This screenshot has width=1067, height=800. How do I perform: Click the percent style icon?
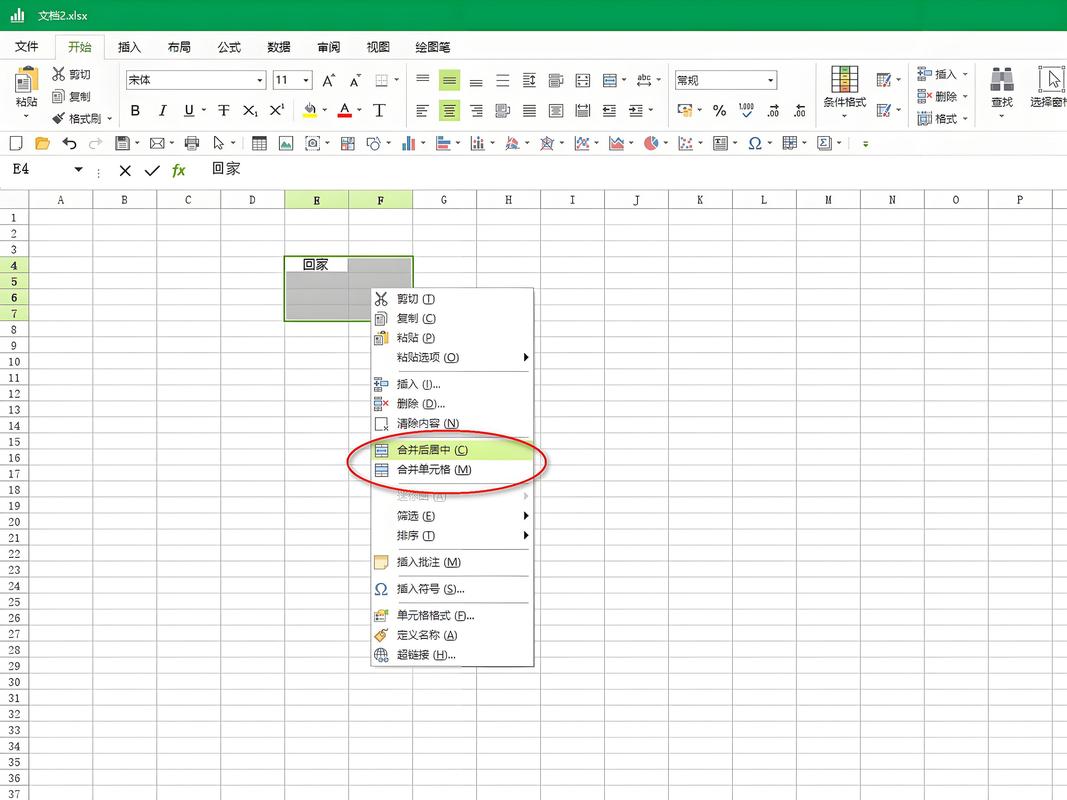(719, 111)
